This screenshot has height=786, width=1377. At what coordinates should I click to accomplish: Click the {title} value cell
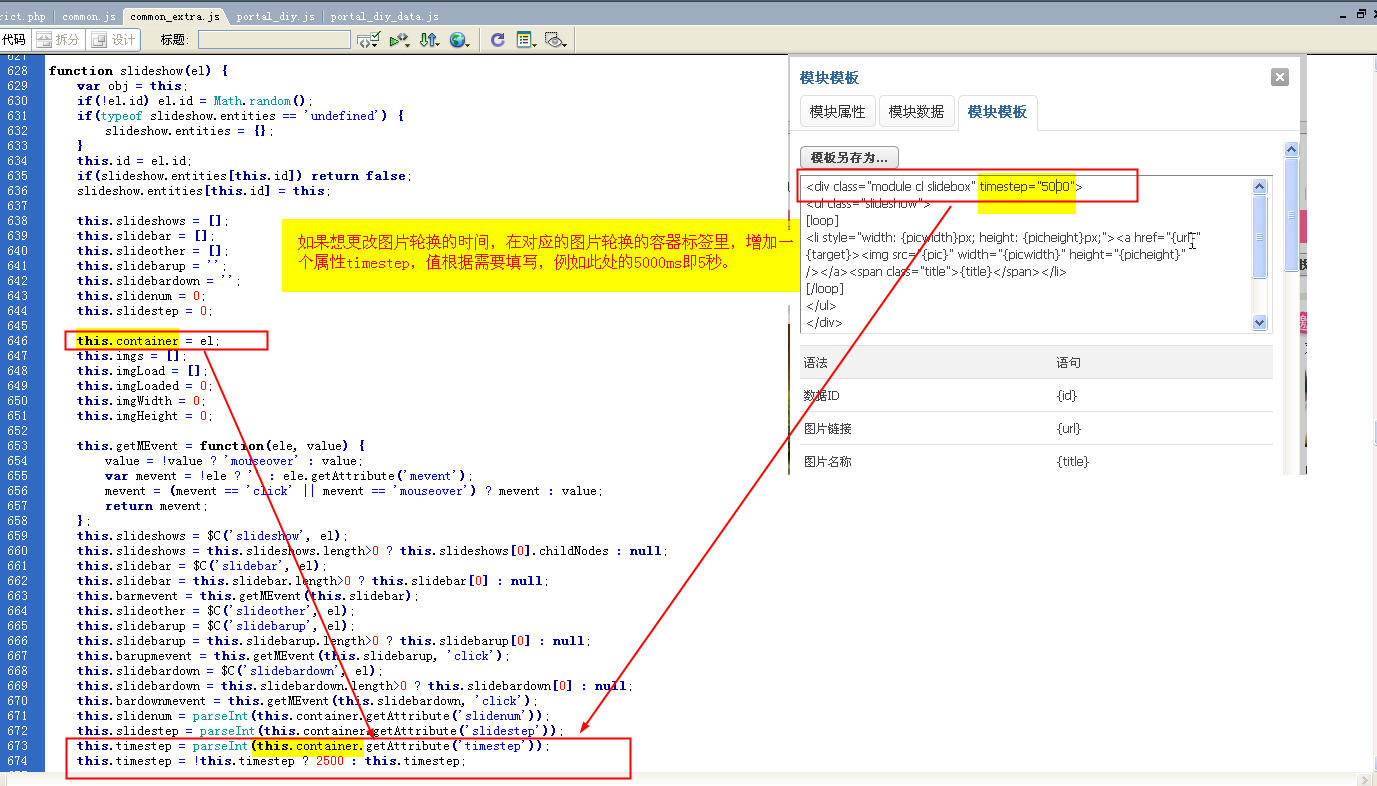click(1072, 462)
